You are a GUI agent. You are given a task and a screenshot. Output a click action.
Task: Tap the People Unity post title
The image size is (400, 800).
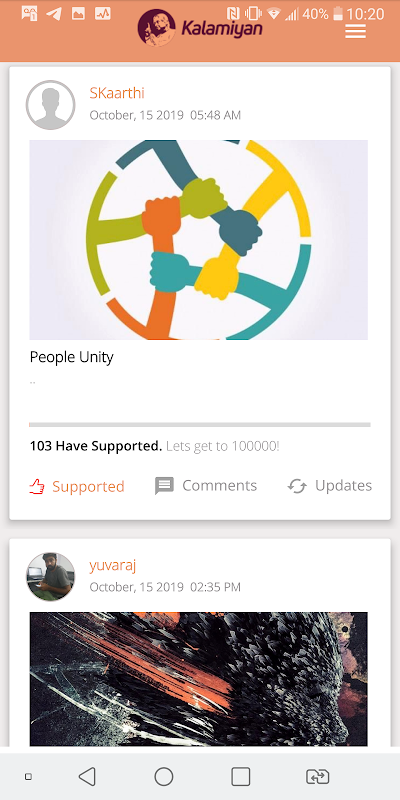71,357
